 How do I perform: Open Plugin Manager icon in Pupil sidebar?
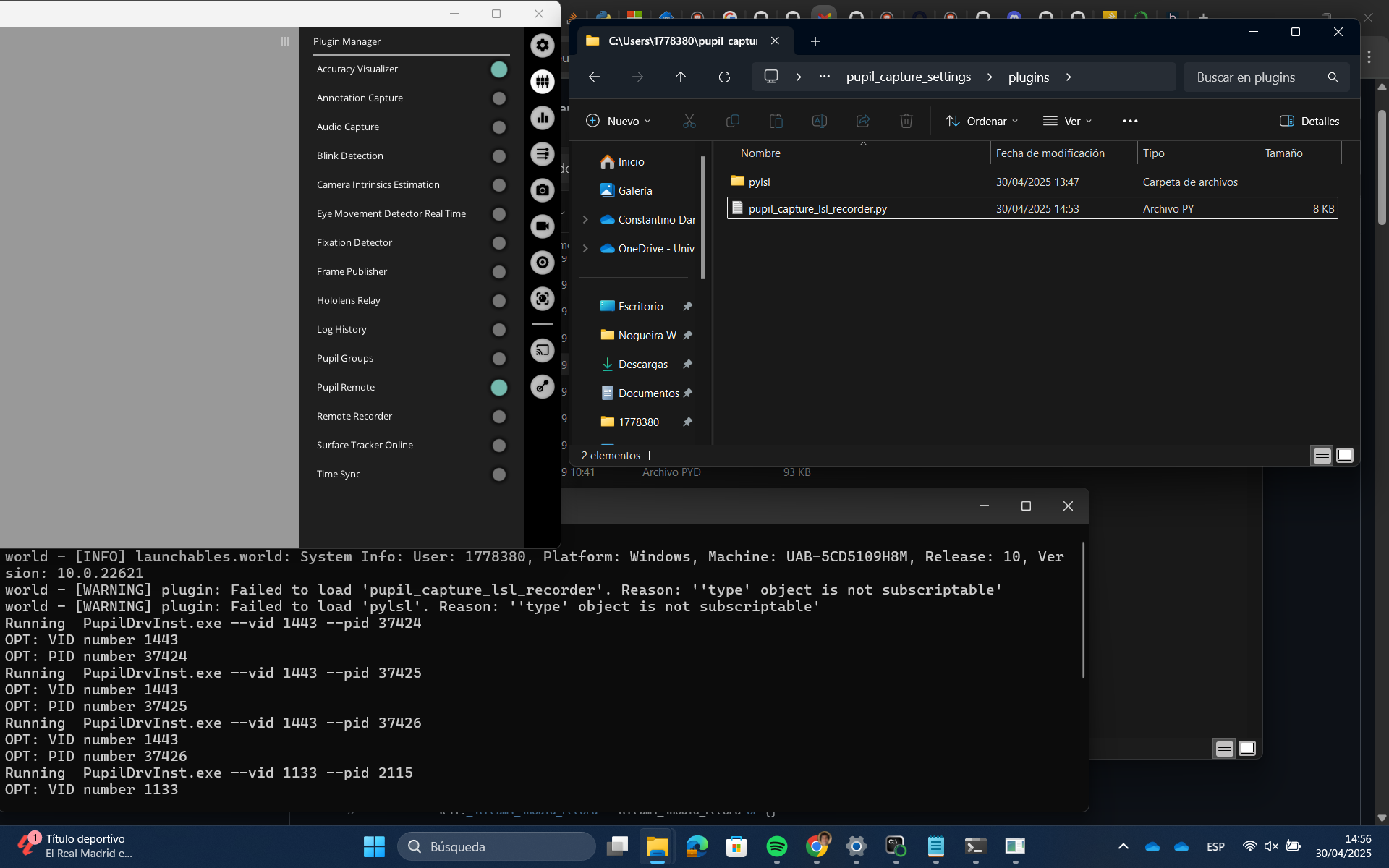coord(542,82)
